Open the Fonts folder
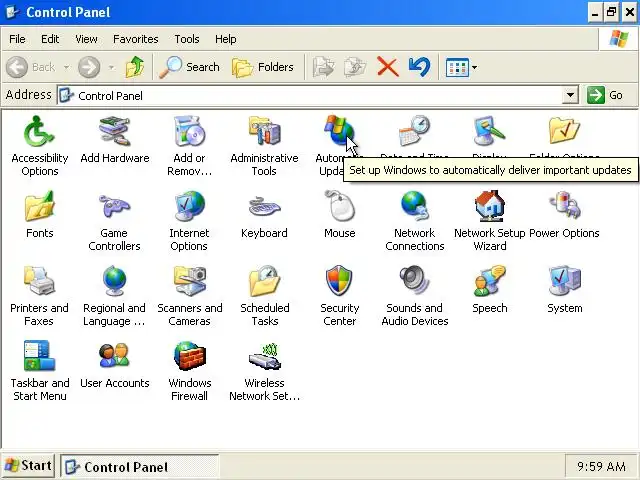The height and width of the screenshot is (480, 640). [x=39, y=206]
